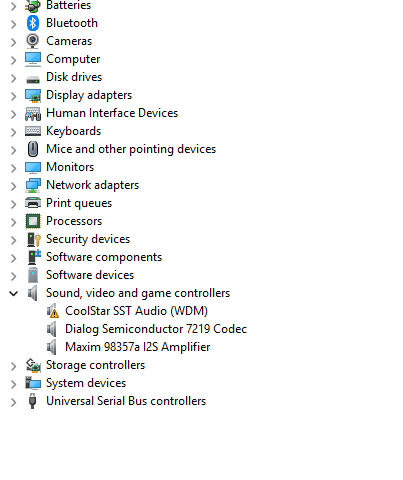Expand the Disk drives category
The height and width of the screenshot is (480, 403).
13,78
